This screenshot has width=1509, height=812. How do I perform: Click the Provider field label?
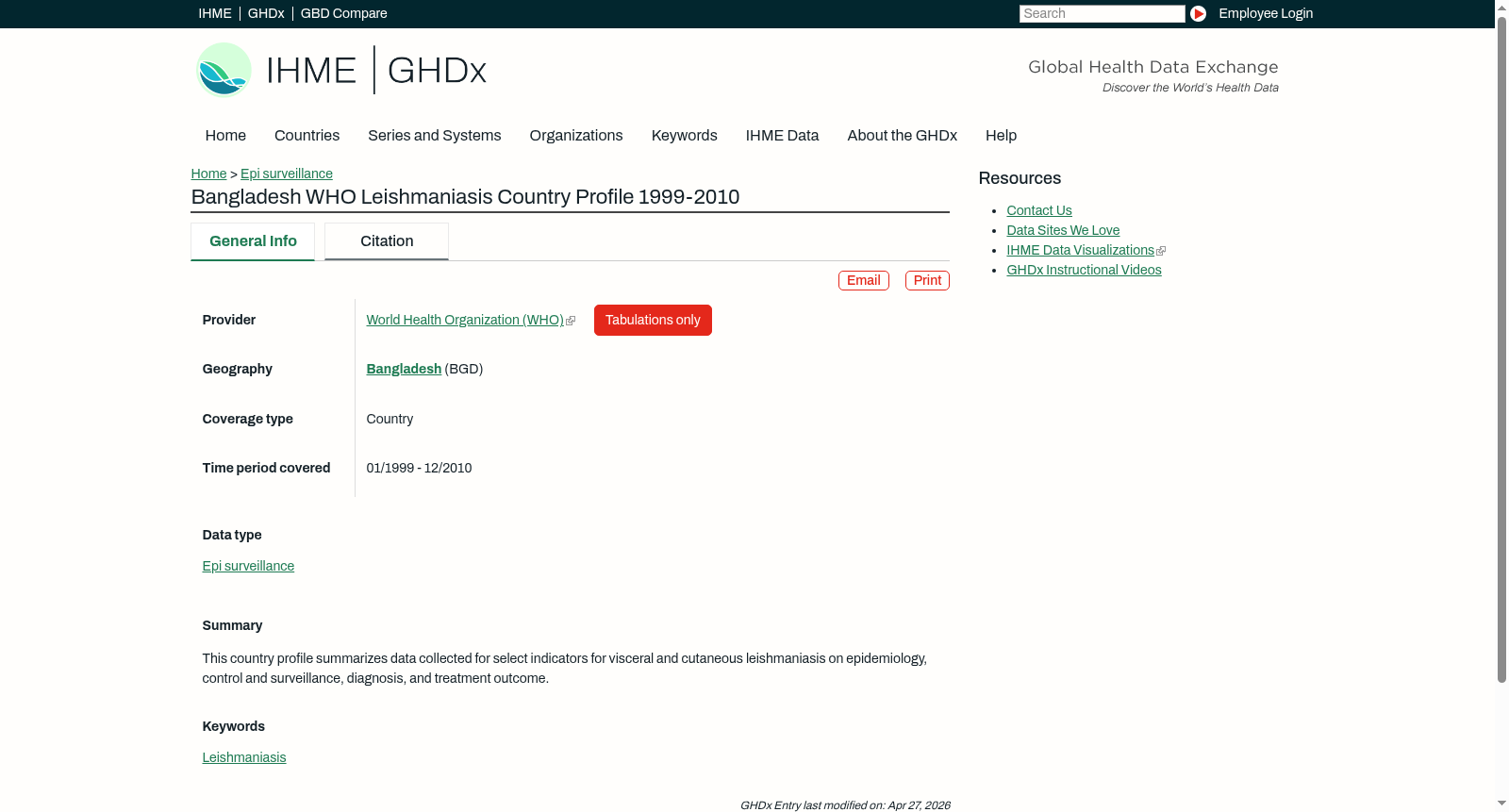pyautogui.click(x=229, y=320)
